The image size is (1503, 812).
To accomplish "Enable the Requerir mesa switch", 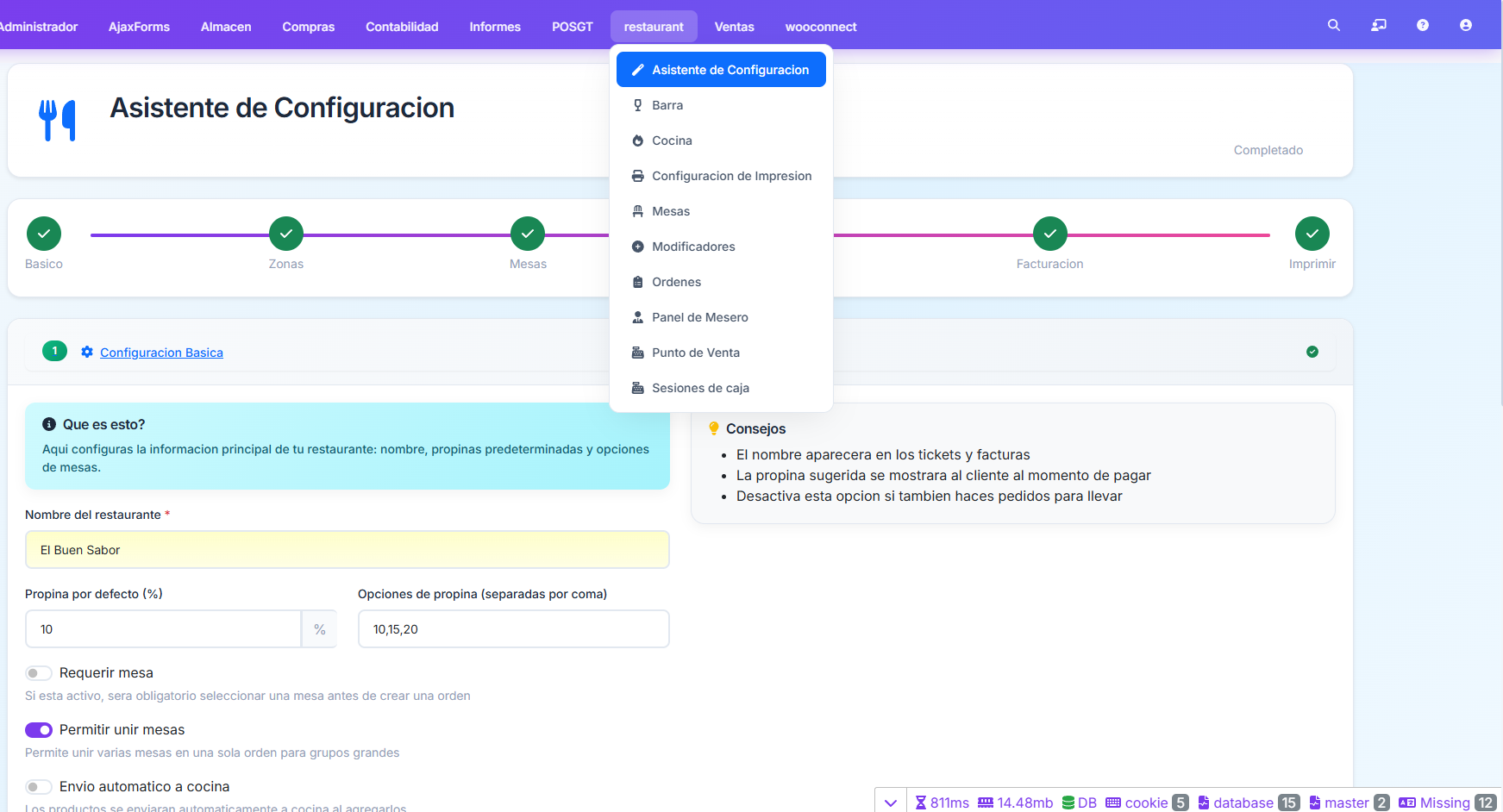I will pyautogui.click(x=39, y=673).
